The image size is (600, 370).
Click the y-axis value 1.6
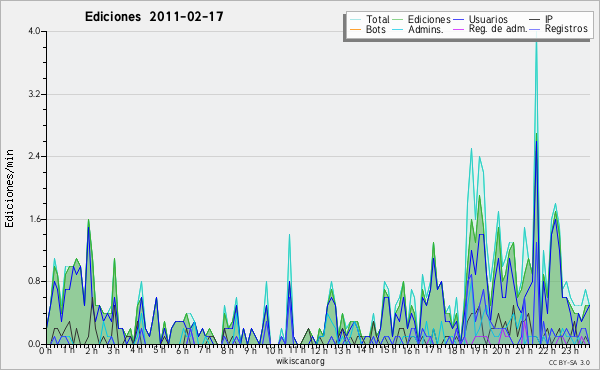[x=34, y=219]
